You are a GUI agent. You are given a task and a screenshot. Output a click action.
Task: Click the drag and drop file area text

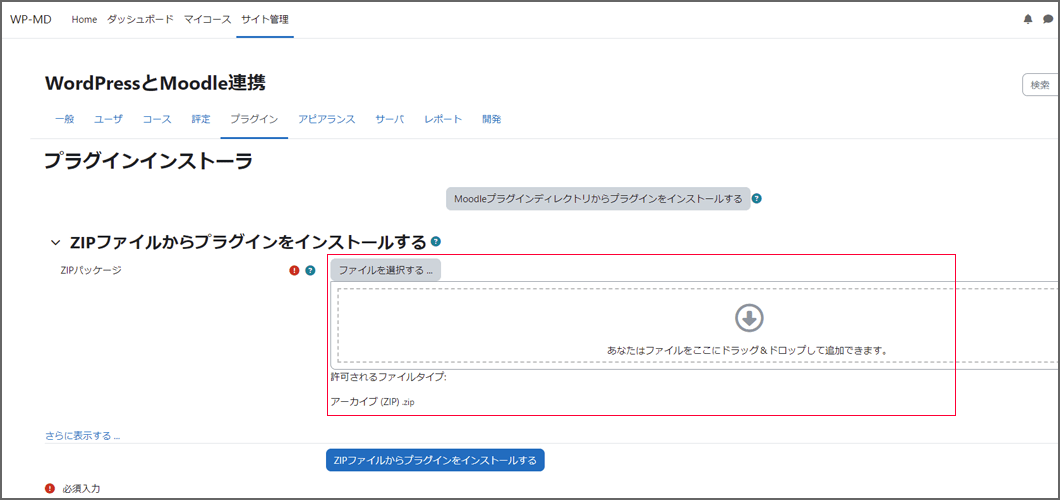click(x=746, y=351)
